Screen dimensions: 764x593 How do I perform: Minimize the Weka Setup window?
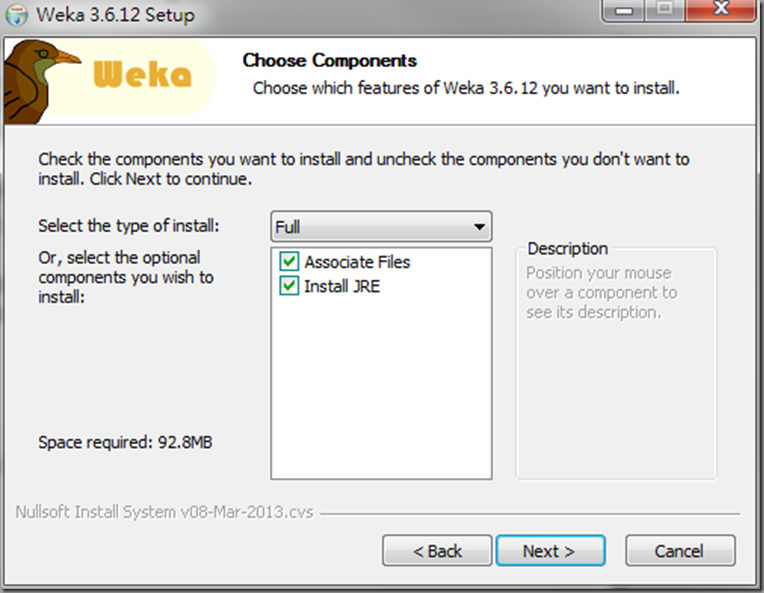625,10
